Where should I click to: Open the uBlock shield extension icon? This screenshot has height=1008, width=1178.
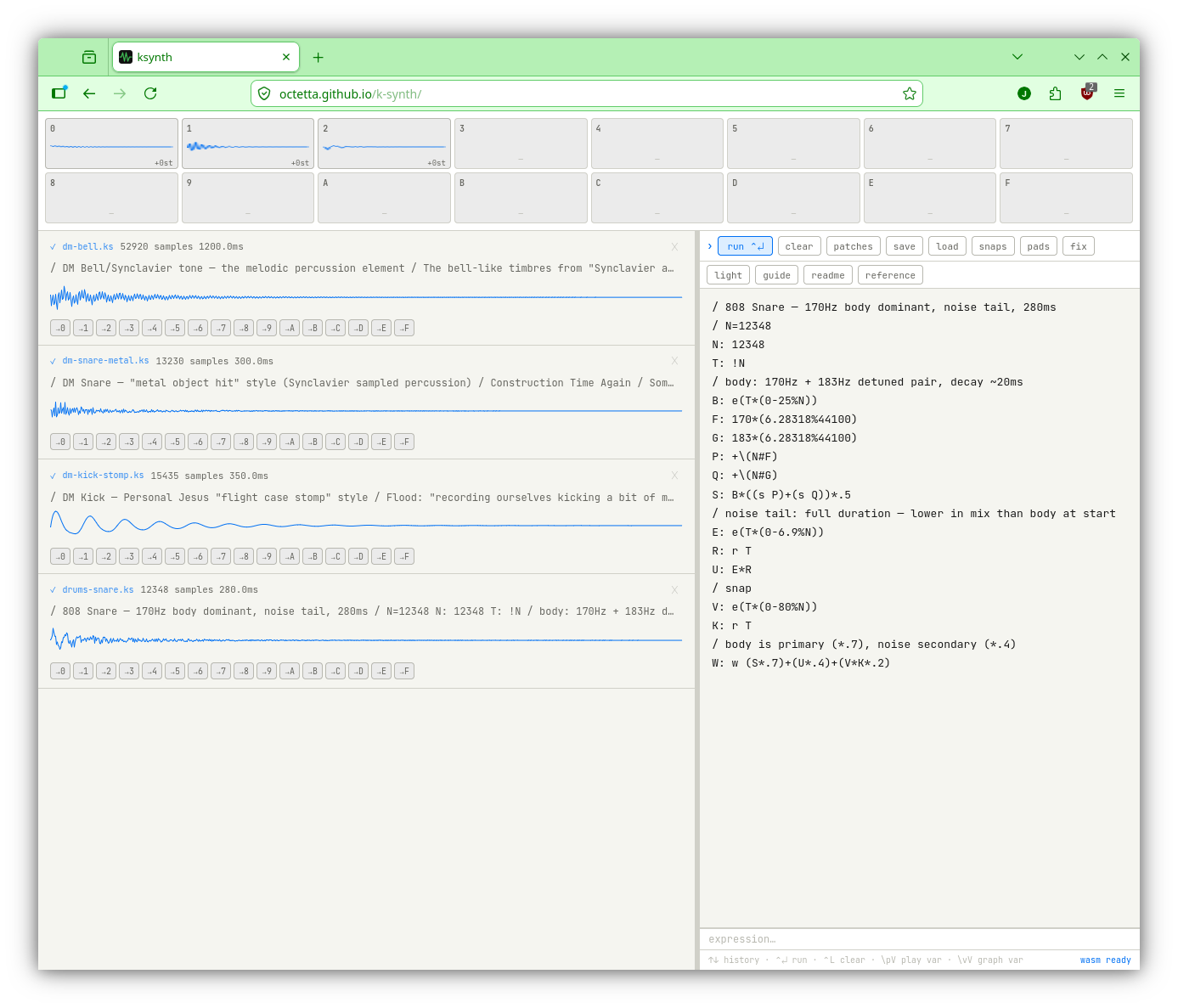(1087, 93)
